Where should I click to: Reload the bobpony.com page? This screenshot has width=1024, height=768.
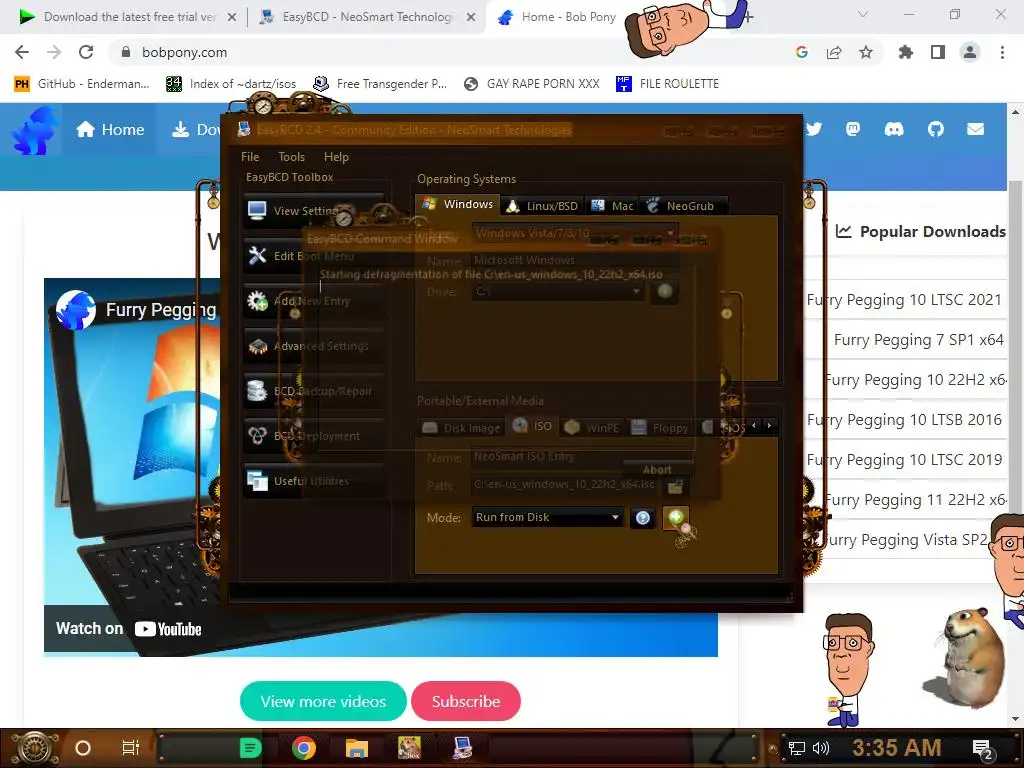coord(86,52)
